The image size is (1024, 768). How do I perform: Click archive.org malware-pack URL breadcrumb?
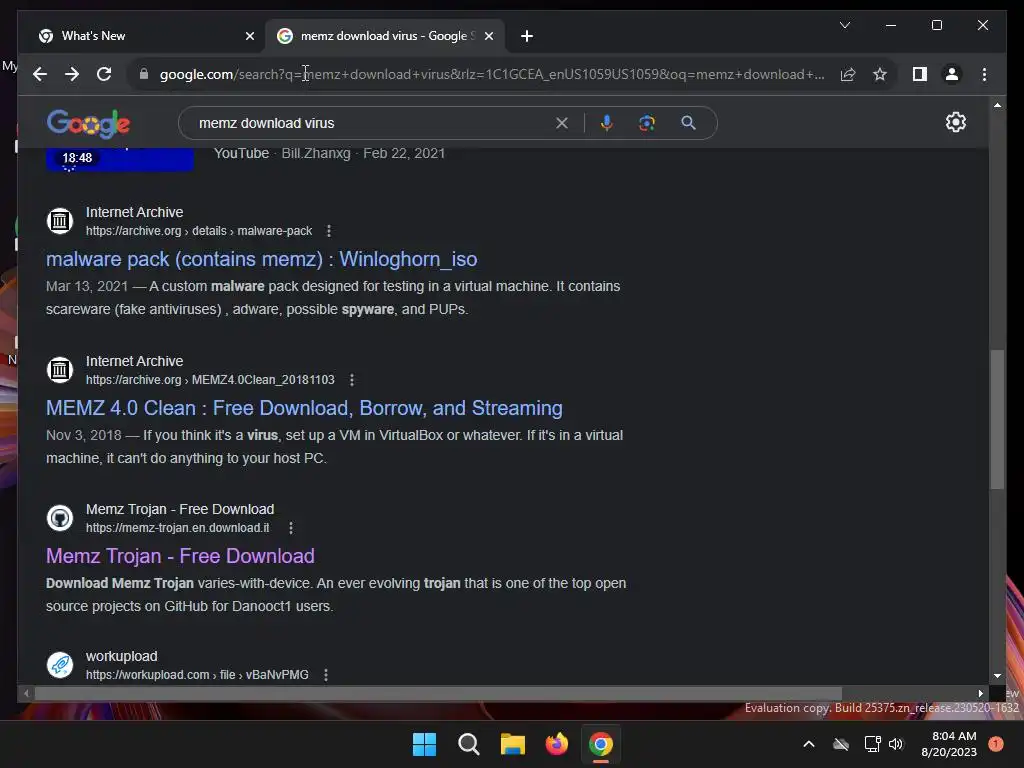pos(199,231)
